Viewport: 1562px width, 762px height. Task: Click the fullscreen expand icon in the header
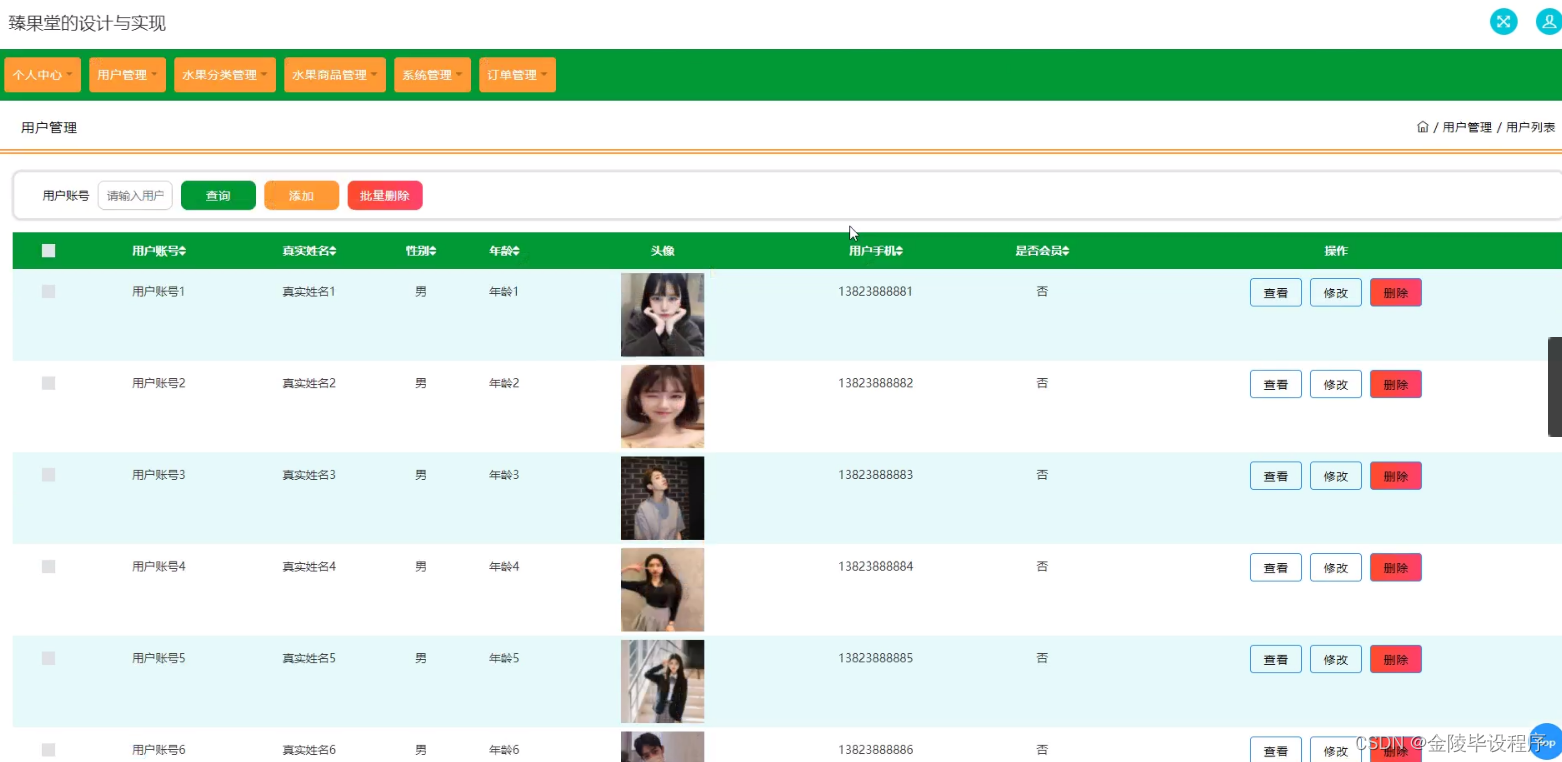click(x=1503, y=21)
